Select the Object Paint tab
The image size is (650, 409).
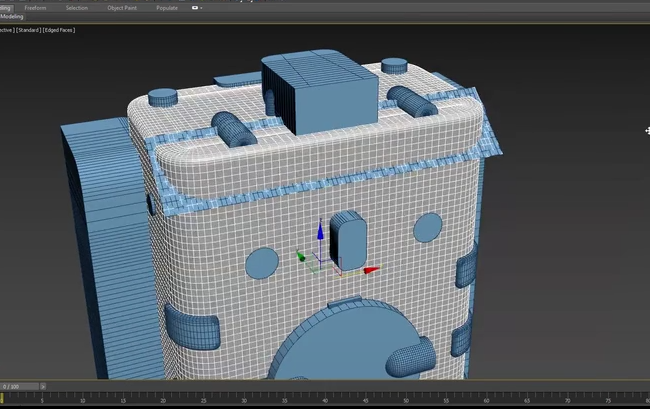tap(122, 7)
